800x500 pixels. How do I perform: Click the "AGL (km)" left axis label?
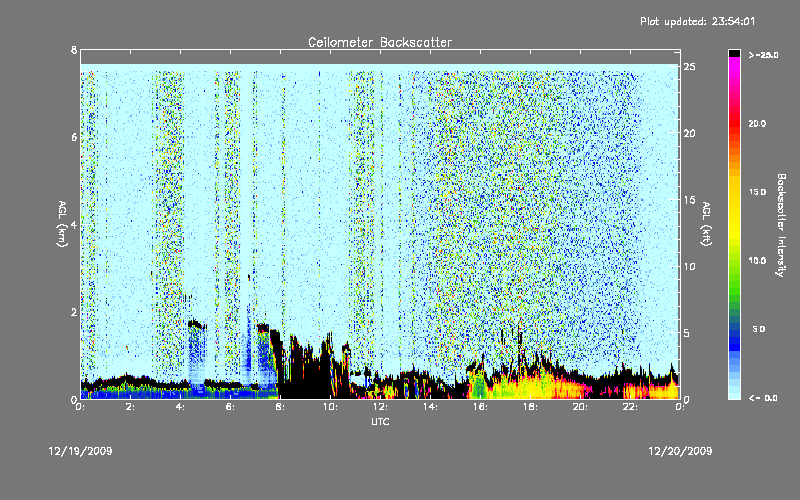(62, 224)
